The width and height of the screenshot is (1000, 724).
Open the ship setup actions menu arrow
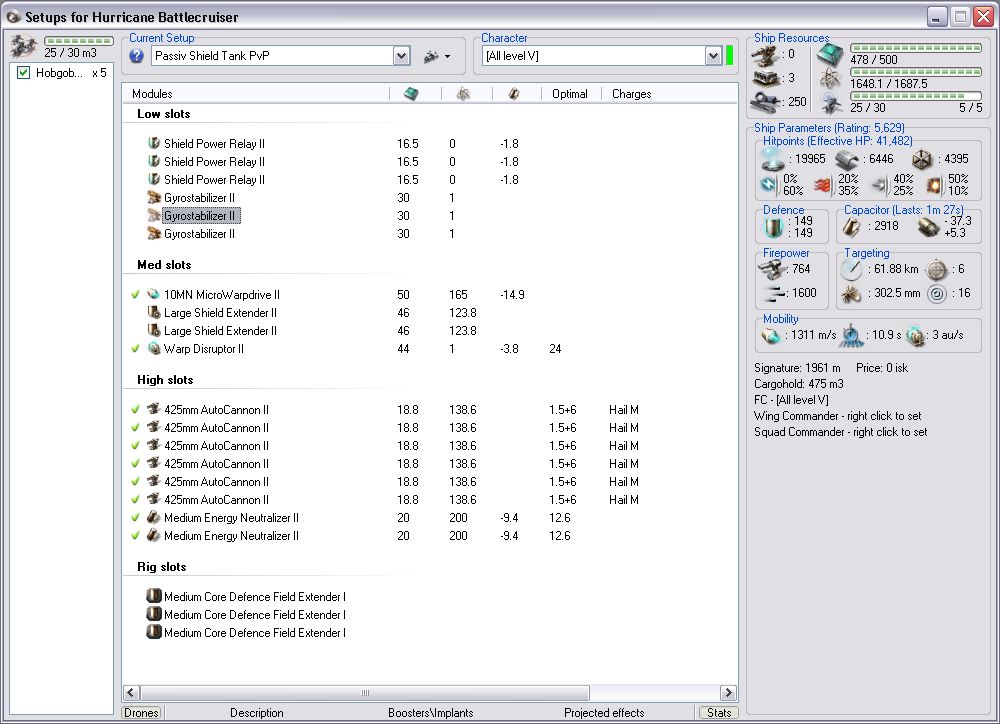[x=447, y=57]
